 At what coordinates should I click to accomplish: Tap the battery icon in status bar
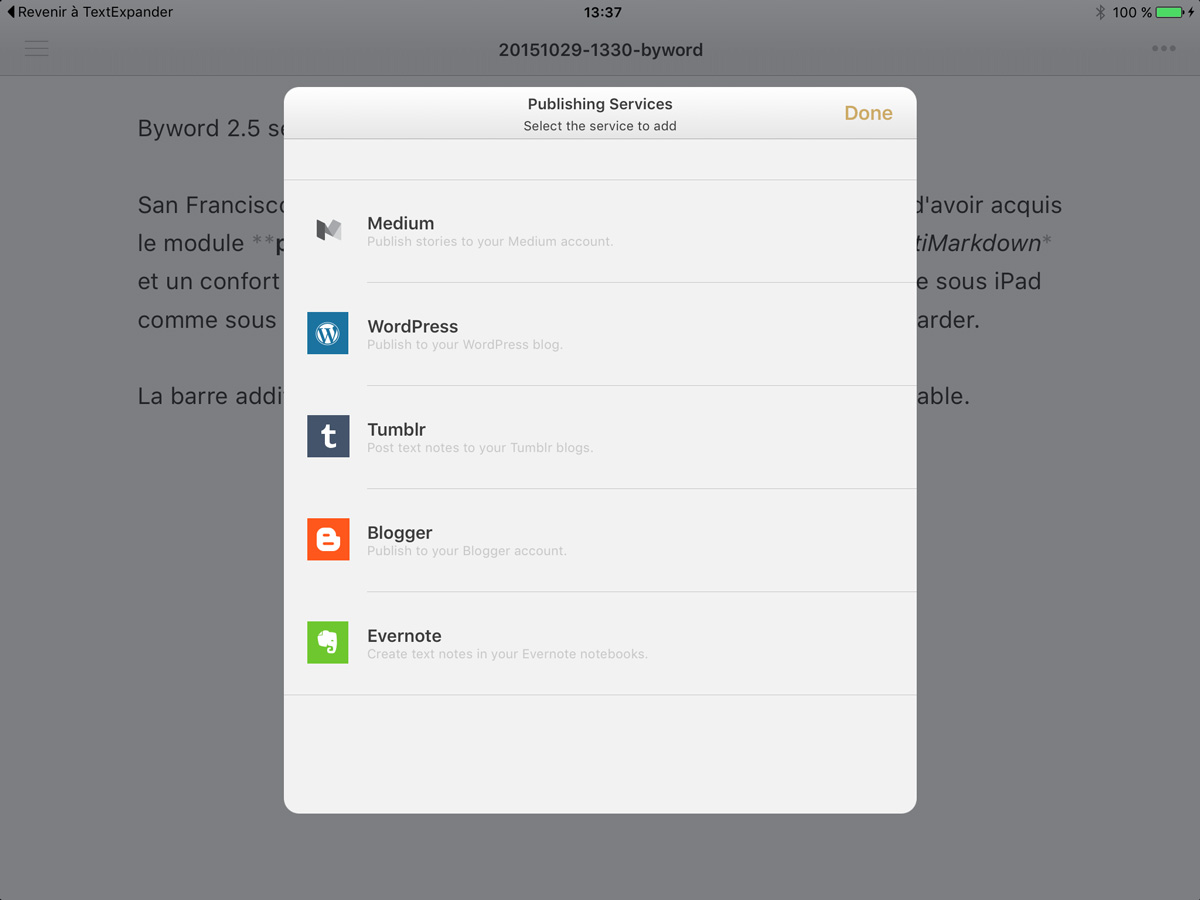(x=1170, y=12)
